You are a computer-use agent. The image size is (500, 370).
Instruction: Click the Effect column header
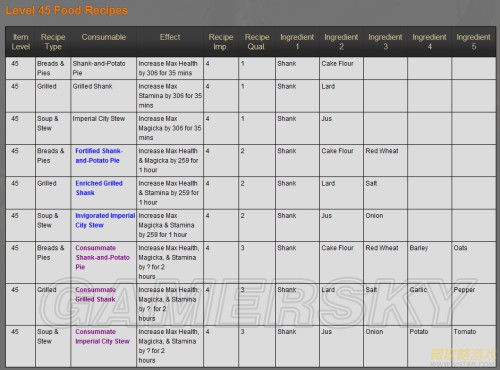(x=170, y=37)
